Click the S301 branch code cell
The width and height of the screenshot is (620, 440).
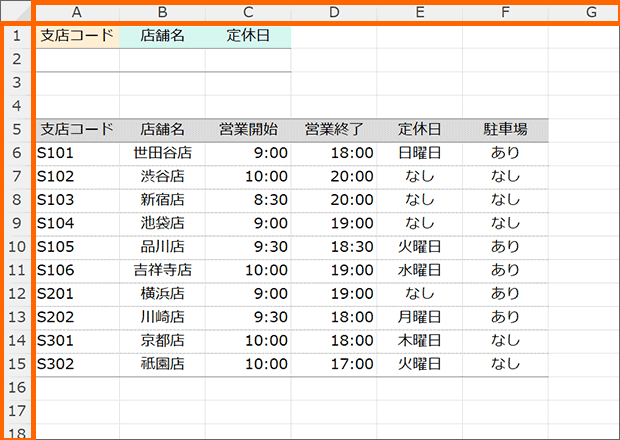tap(77, 340)
